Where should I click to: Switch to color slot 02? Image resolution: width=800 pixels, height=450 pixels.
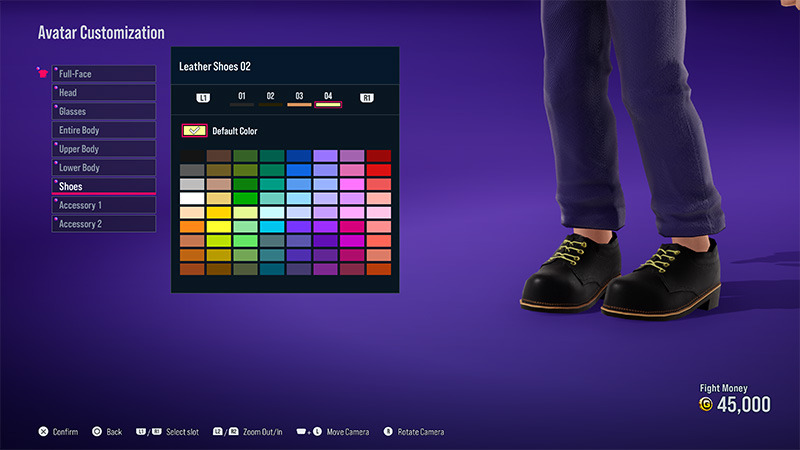[270, 98]
